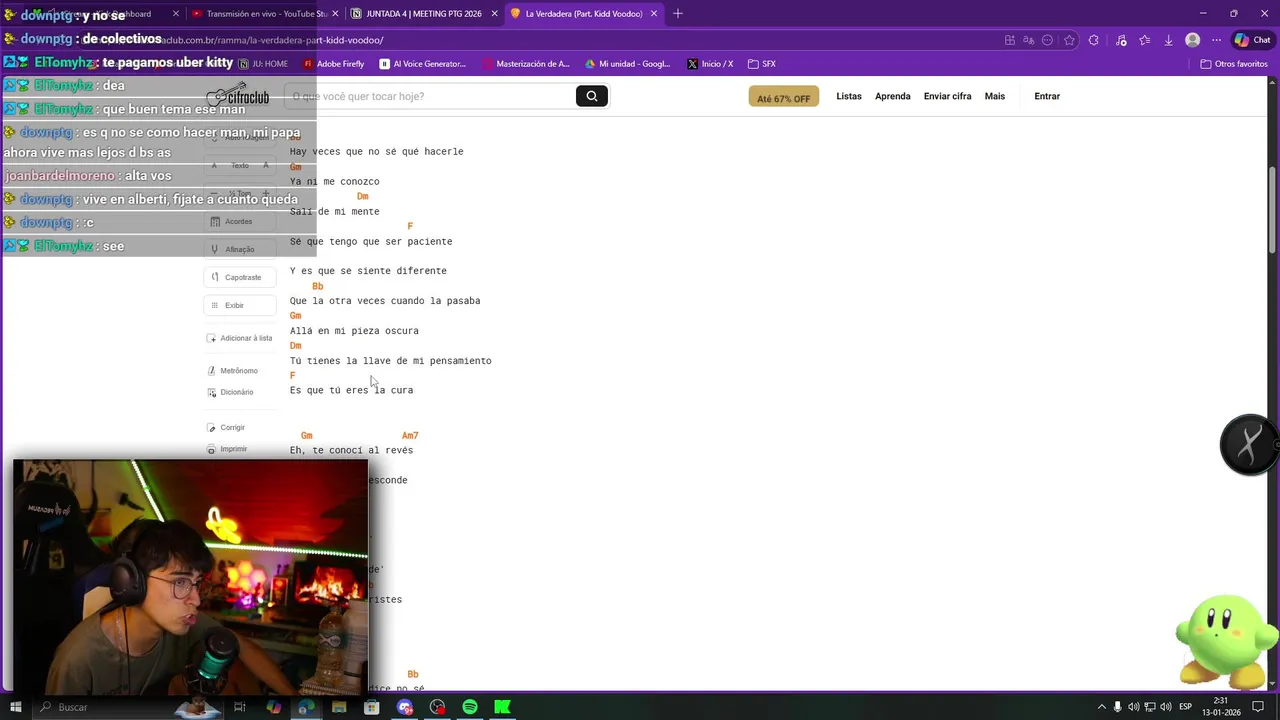Click the search magnifier button on Cifra Club
Screen dimensions: 1280x720
[591, 96]
